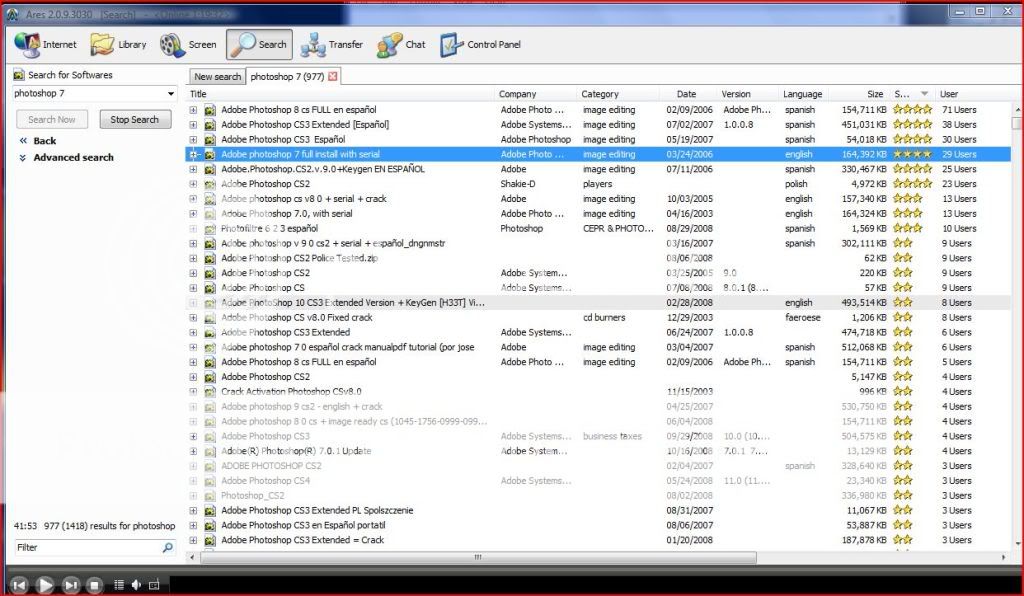
Task: Skip to next track in player bar
Action: (x=71, y=585)
